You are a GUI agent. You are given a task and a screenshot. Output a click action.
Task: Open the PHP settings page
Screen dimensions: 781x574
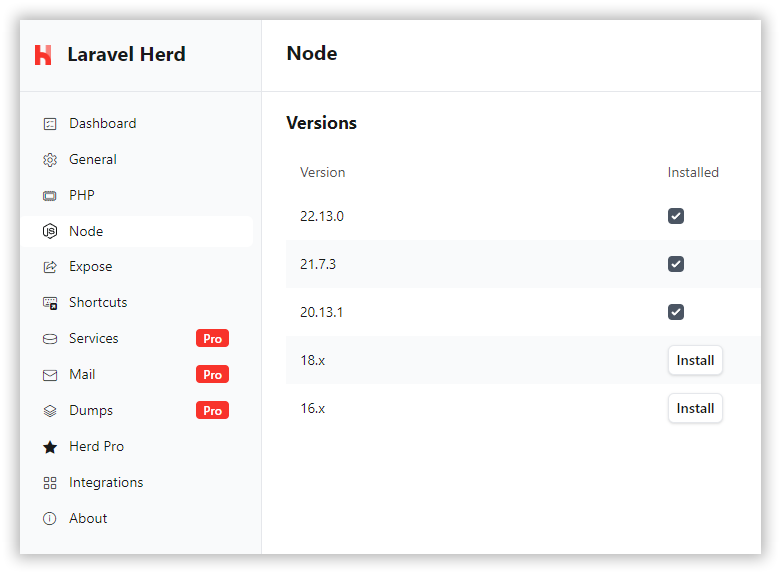tap(137, 195)
